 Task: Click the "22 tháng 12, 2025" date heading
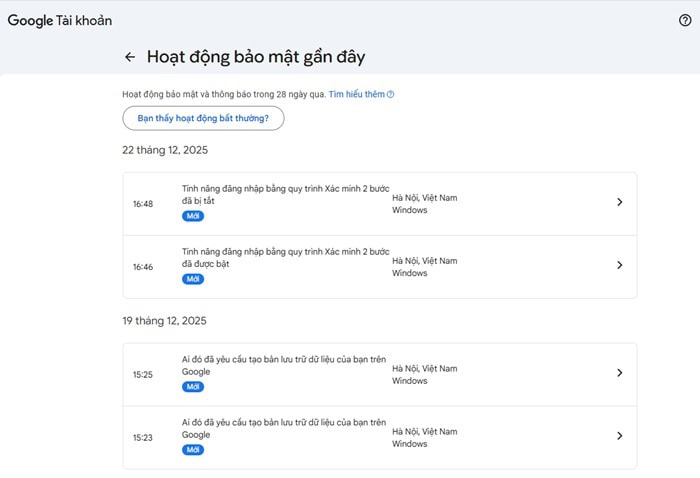pyautogui.click(x=165, y=150)
